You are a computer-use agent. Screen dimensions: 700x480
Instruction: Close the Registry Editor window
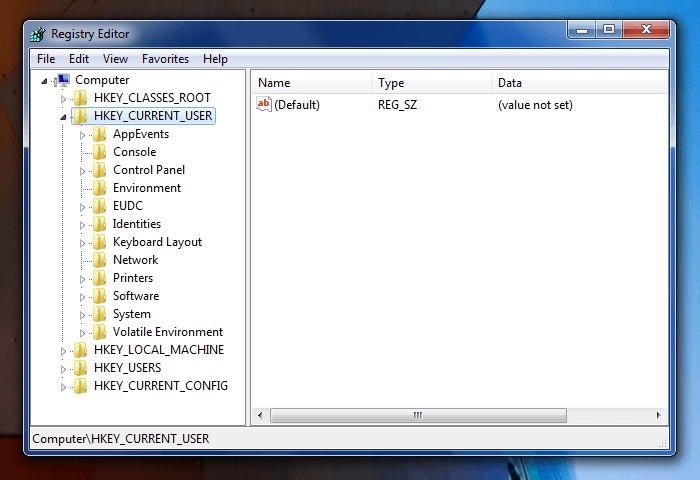pyautogui.click(x=646, y=30)
